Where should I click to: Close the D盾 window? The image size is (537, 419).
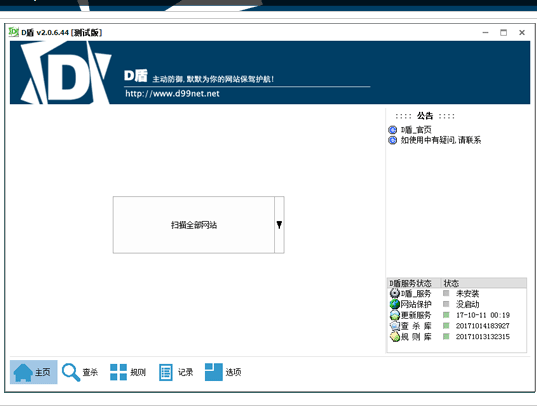click(x=522, y=33)
